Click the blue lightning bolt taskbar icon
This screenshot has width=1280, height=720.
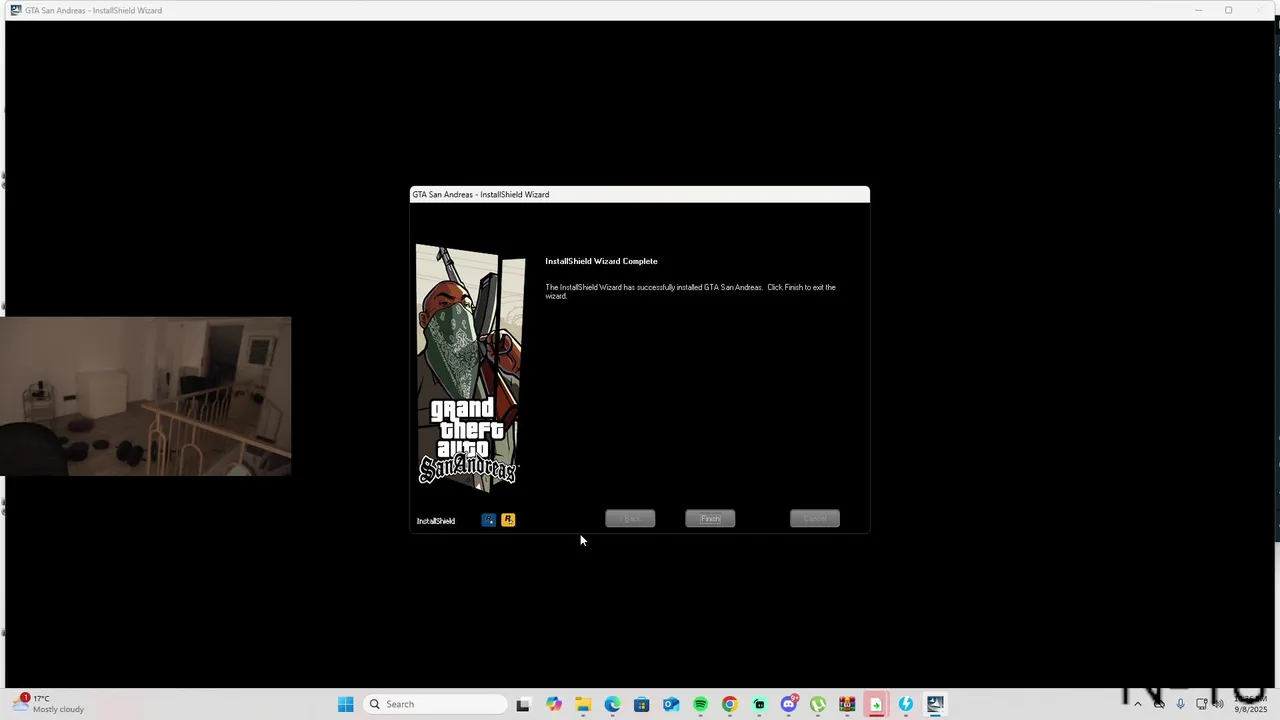coord(906,704)
